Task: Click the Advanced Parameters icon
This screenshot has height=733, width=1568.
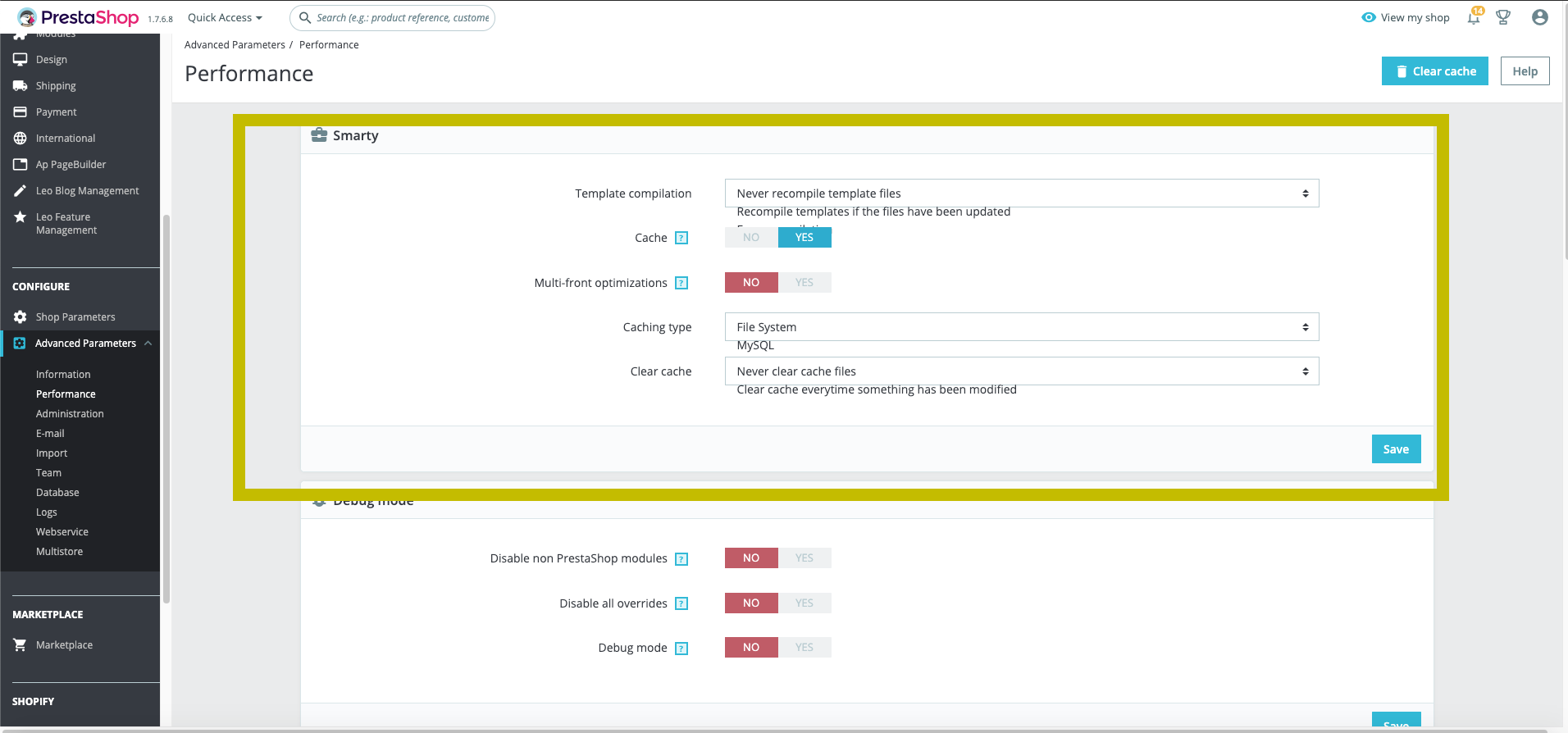Action: pos(20,343)
